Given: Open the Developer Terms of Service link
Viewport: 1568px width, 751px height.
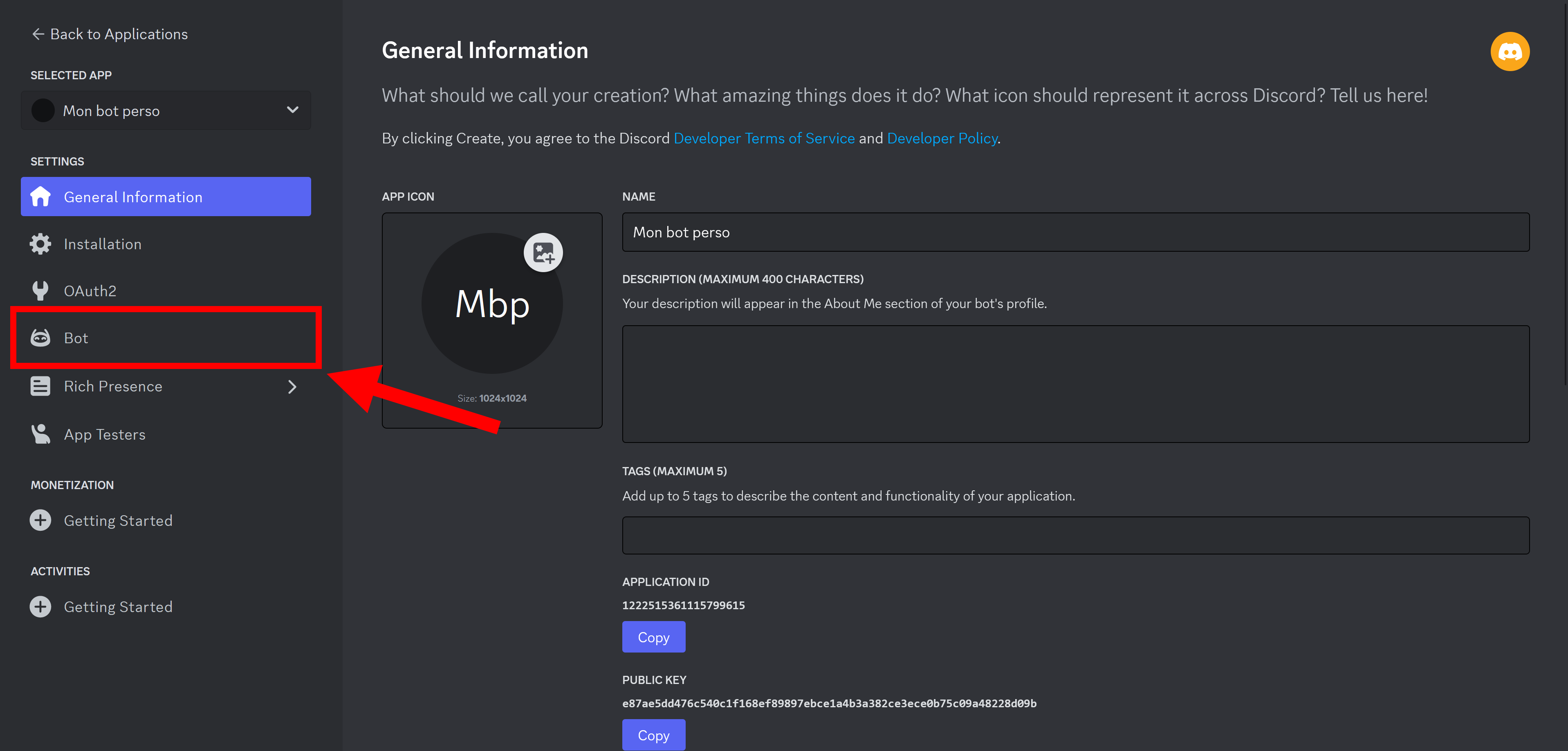Looking at the screenshot, I should tap(764, 139).
